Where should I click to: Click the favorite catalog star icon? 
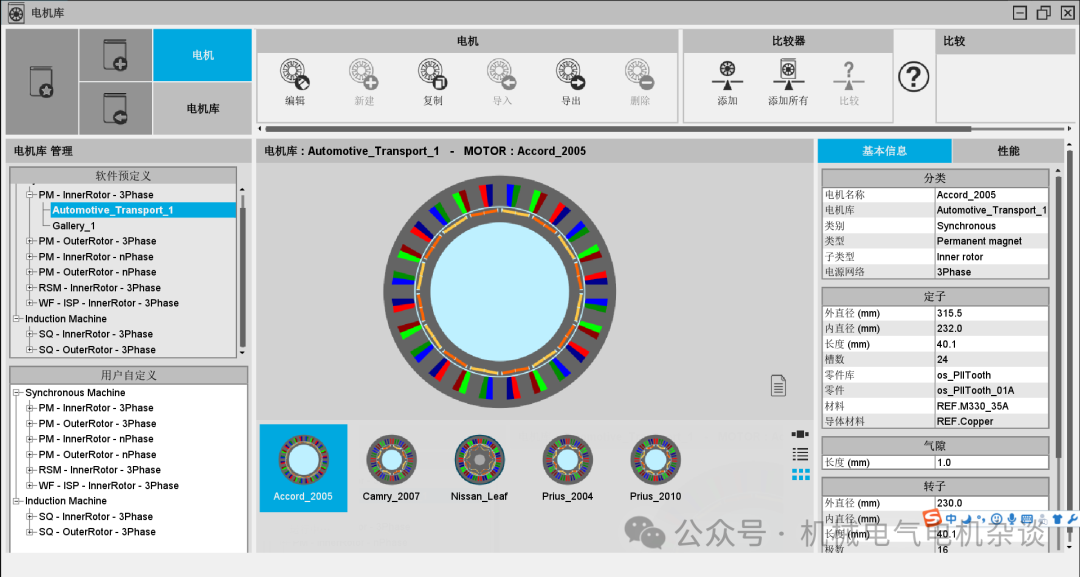pos(41,82)
